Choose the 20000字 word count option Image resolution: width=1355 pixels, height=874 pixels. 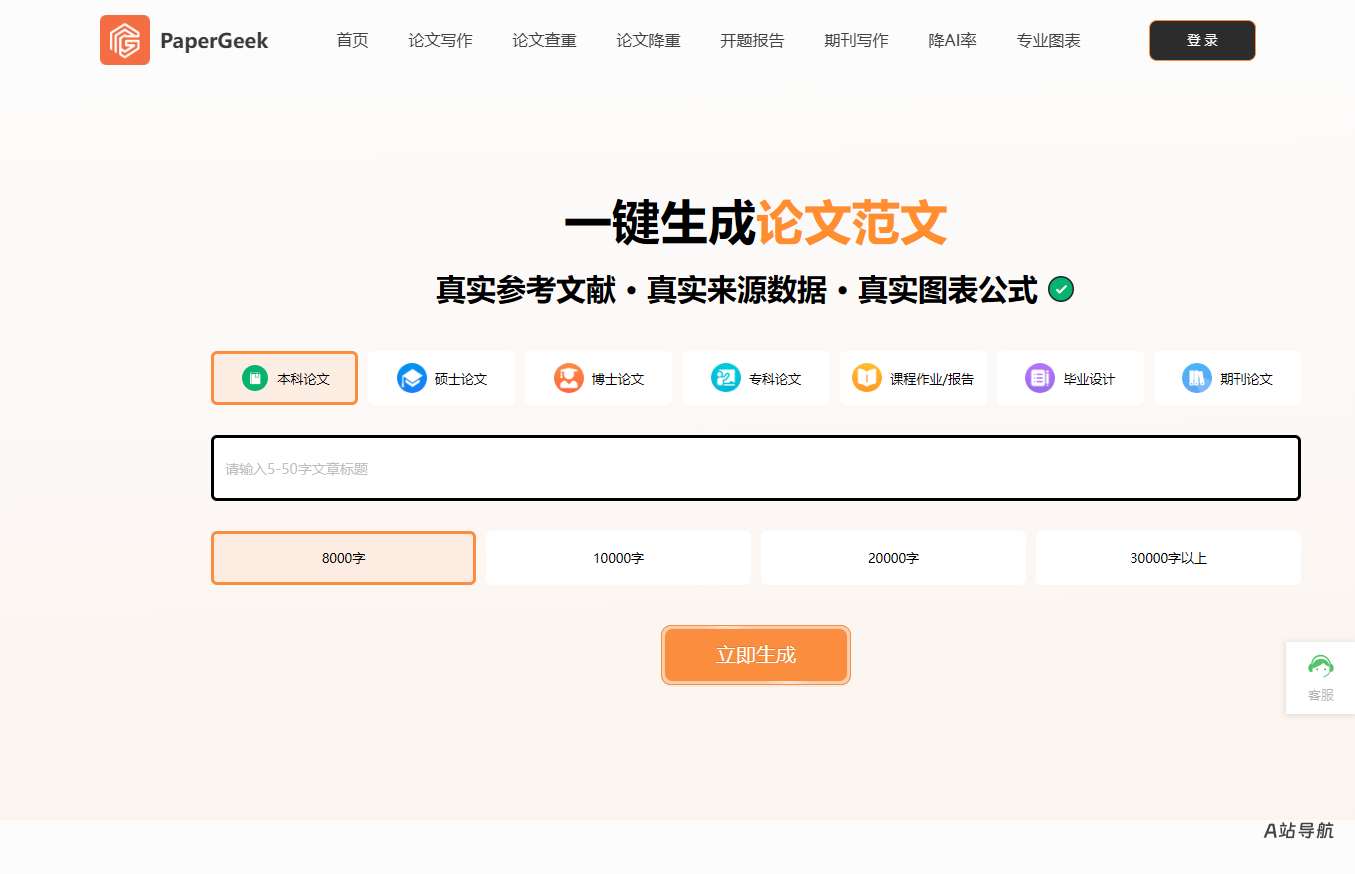(x=893, y=558)
